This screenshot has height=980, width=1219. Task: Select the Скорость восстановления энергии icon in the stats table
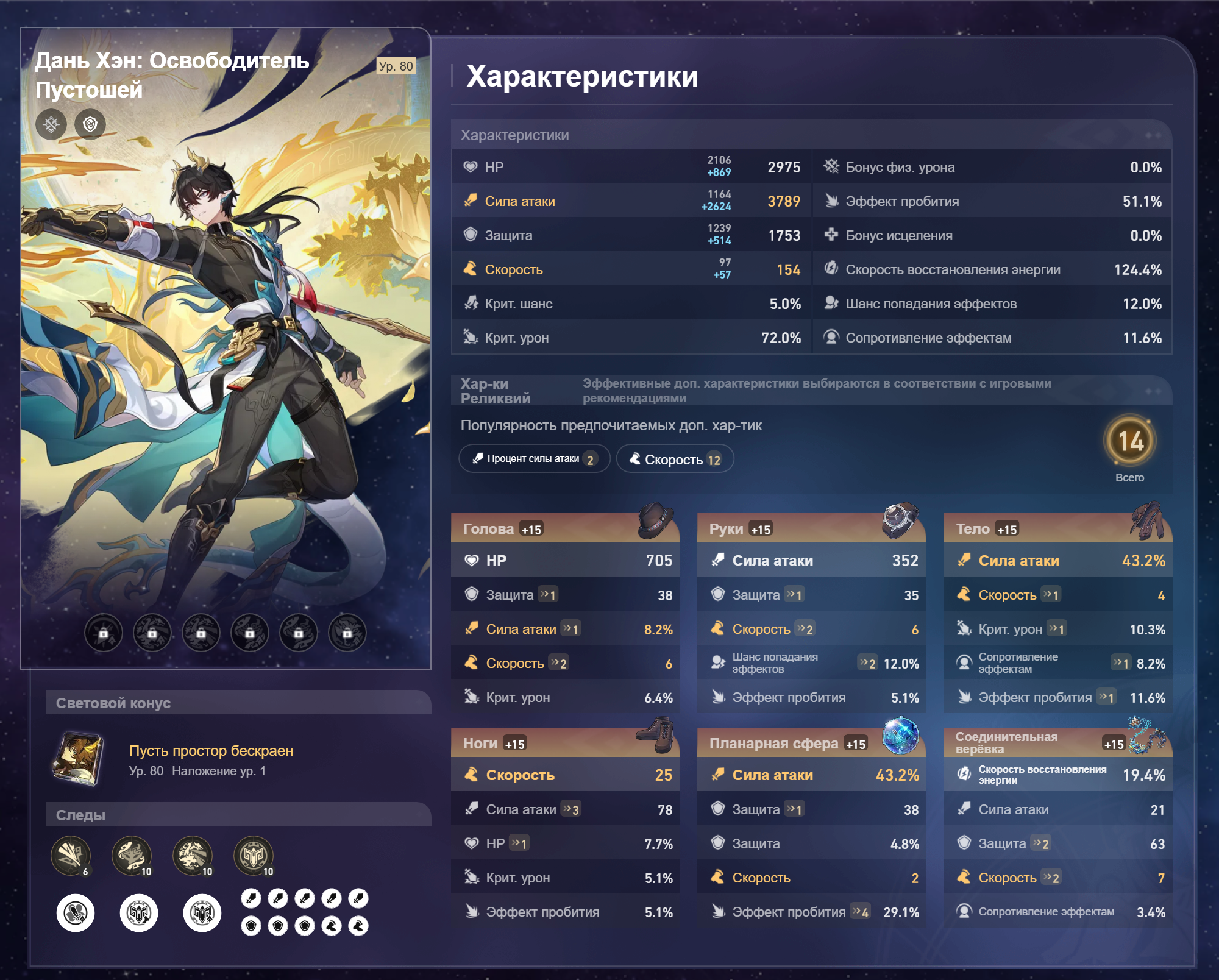coord(831,269)
